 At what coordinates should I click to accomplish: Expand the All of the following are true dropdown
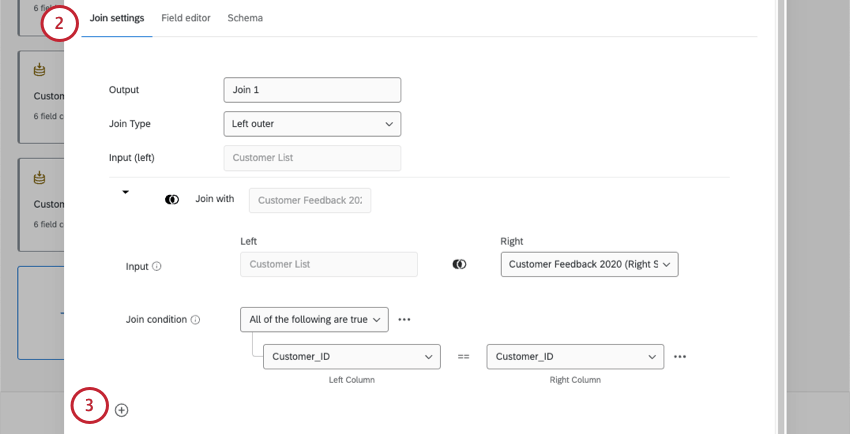(x=314, y=320)
